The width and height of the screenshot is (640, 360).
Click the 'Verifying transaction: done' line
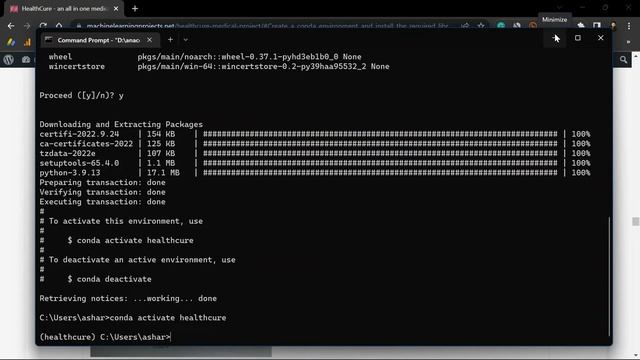(102, 192)
